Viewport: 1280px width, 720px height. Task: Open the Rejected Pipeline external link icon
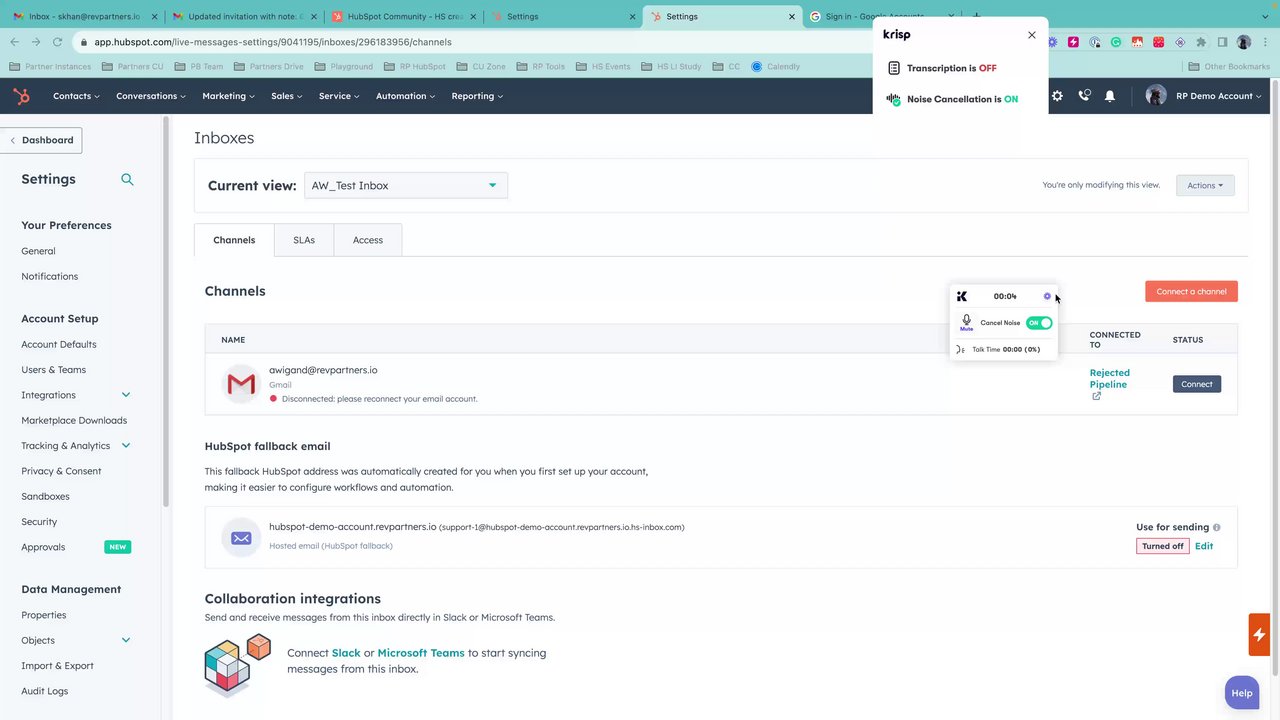[1096, 396]
